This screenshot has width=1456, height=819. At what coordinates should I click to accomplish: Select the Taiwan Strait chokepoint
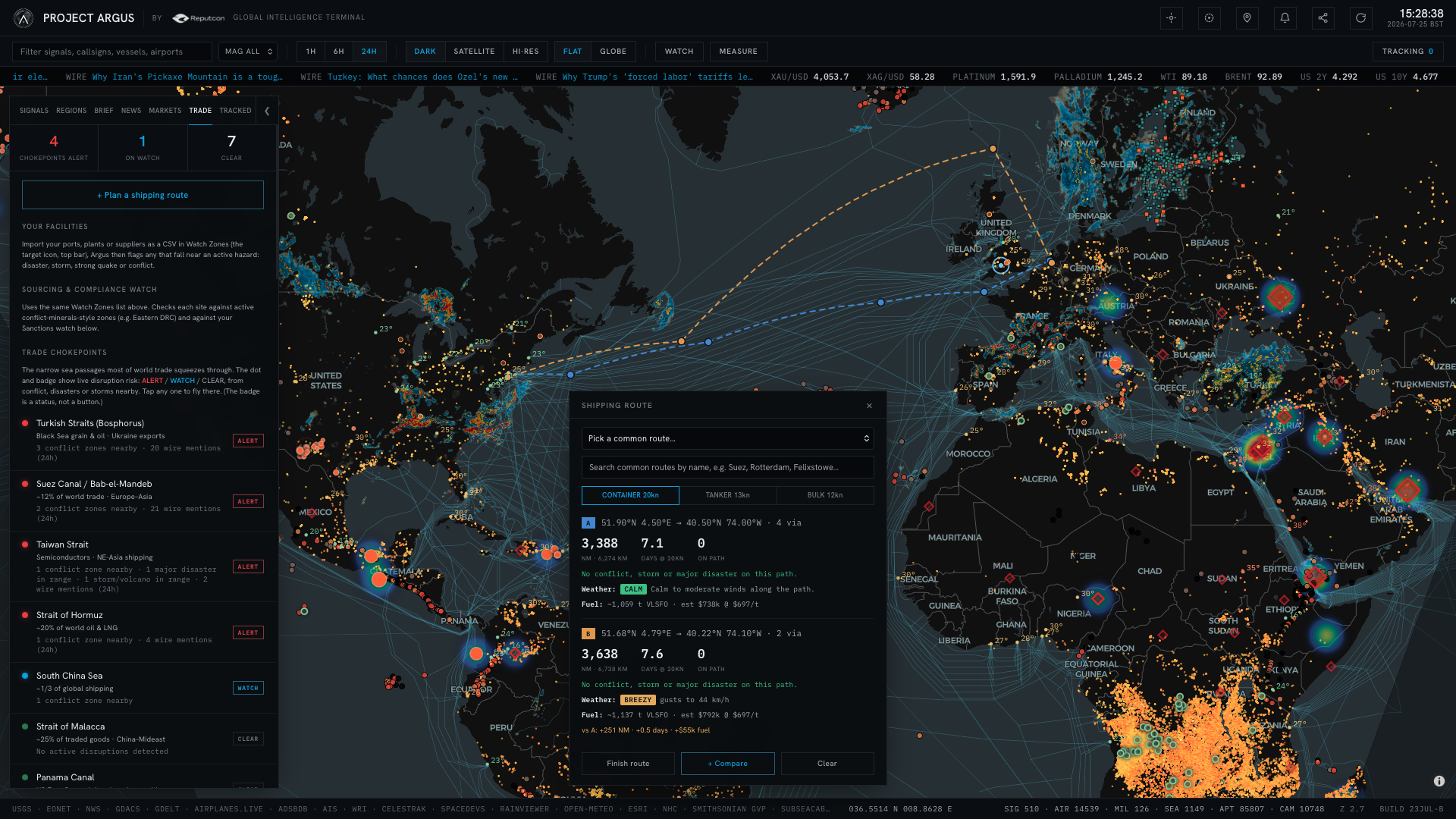pos(143,567)
